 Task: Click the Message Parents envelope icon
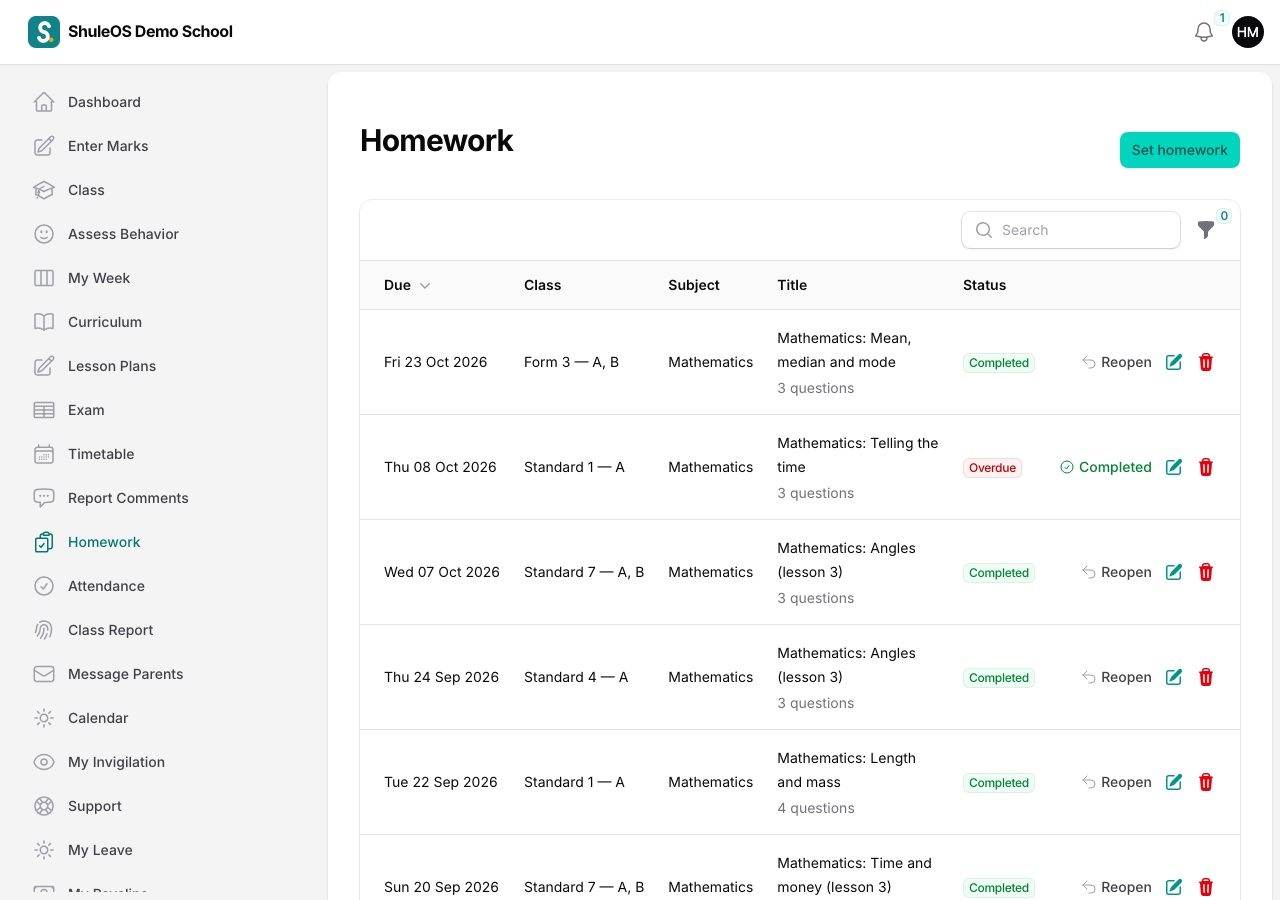[44, 674]
